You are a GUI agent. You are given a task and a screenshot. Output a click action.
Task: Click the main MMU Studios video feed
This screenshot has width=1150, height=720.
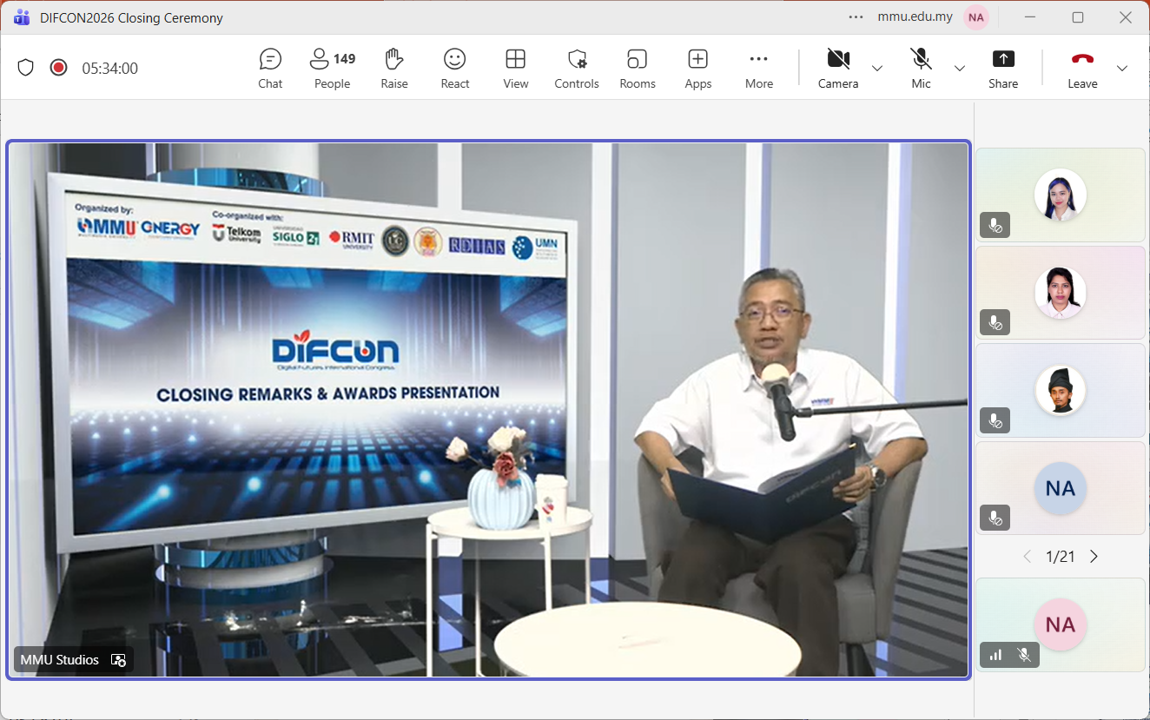pos(488,410)
